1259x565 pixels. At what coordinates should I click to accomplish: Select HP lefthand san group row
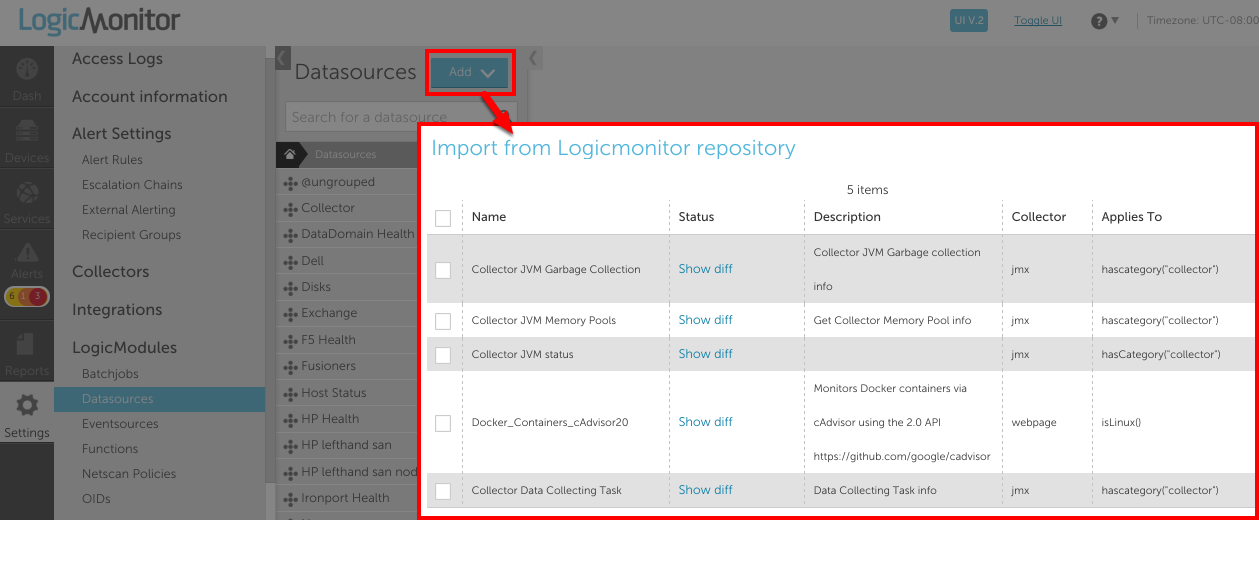(x=347, y=445)
